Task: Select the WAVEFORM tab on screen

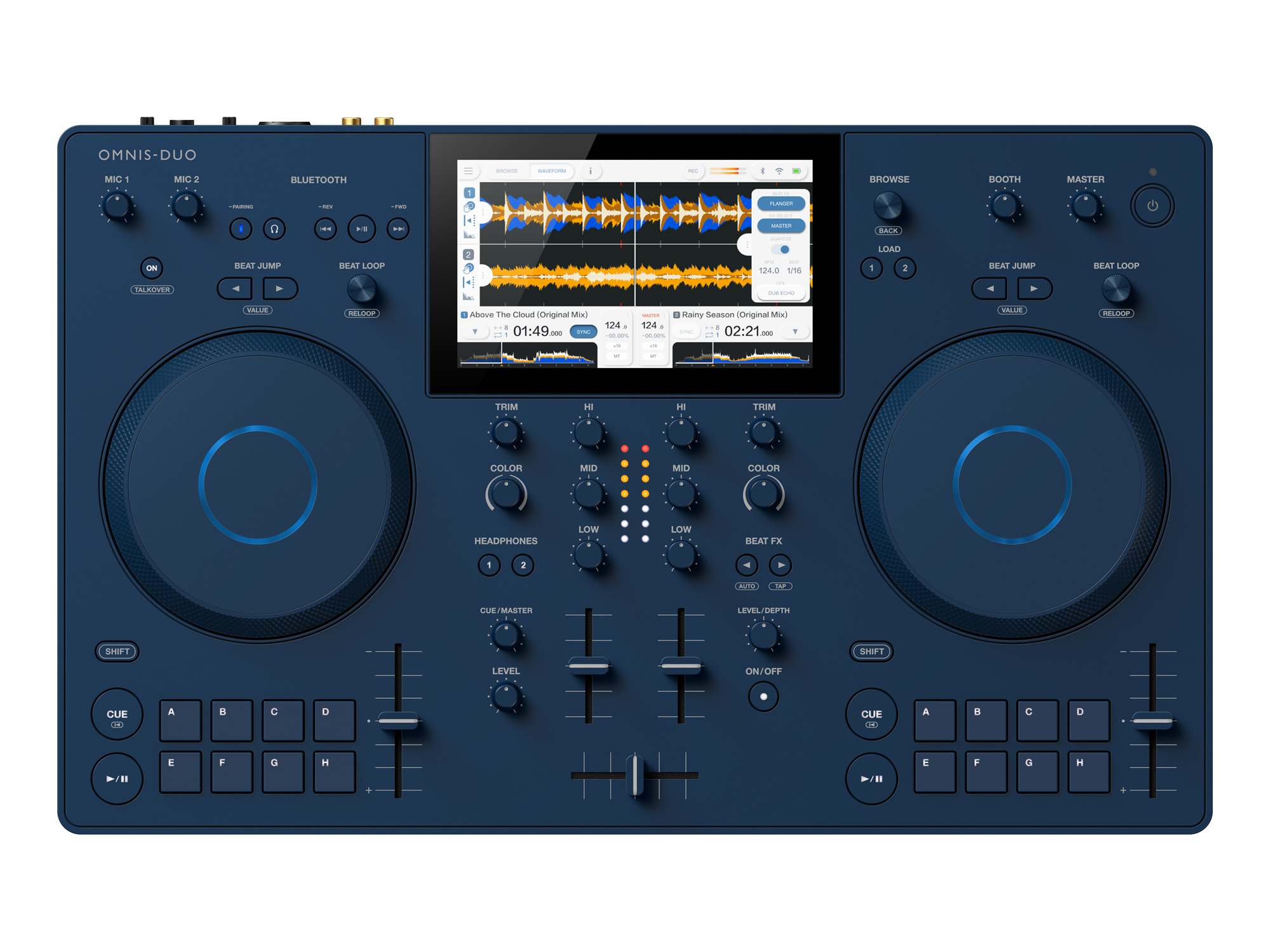Action: click(551, 171)
